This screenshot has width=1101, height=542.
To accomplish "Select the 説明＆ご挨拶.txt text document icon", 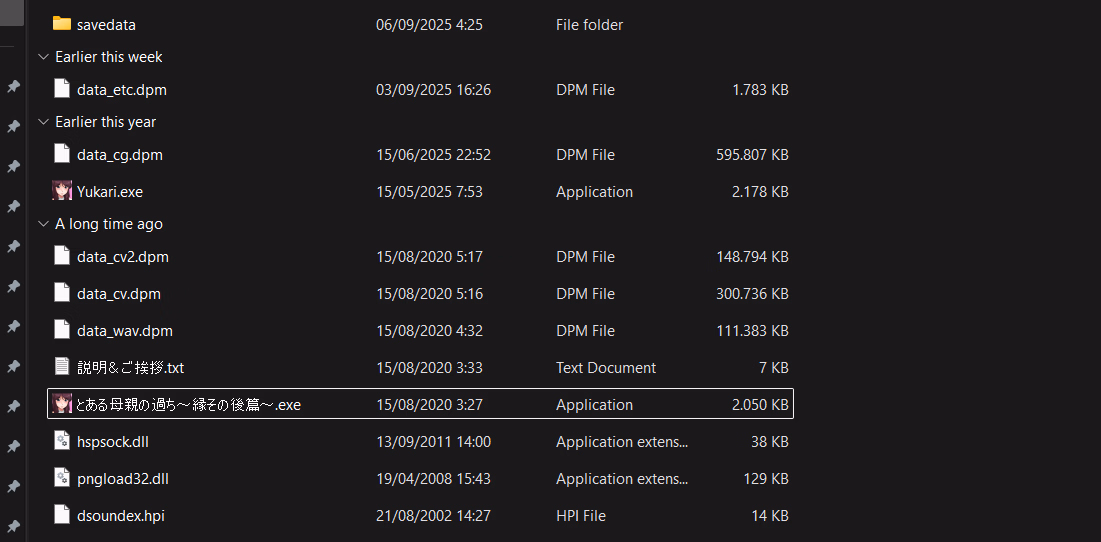I will coord(62,367).
